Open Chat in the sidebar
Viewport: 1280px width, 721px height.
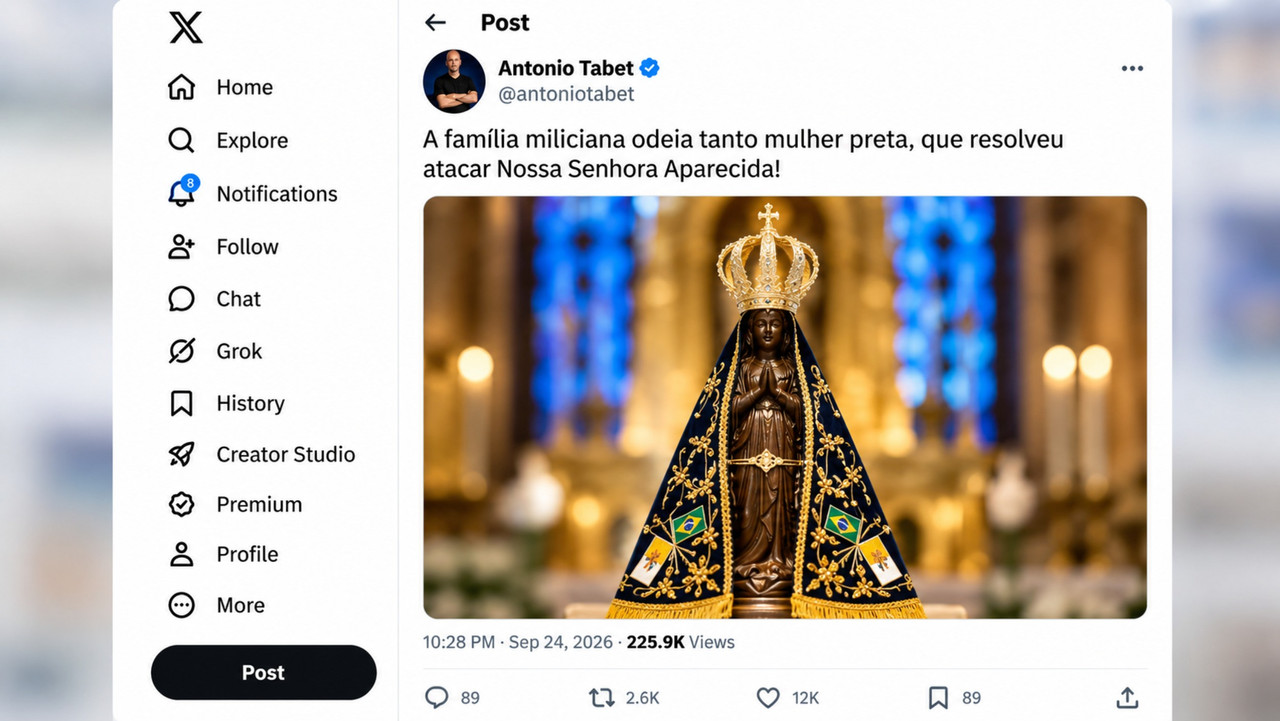coord(181,298)
